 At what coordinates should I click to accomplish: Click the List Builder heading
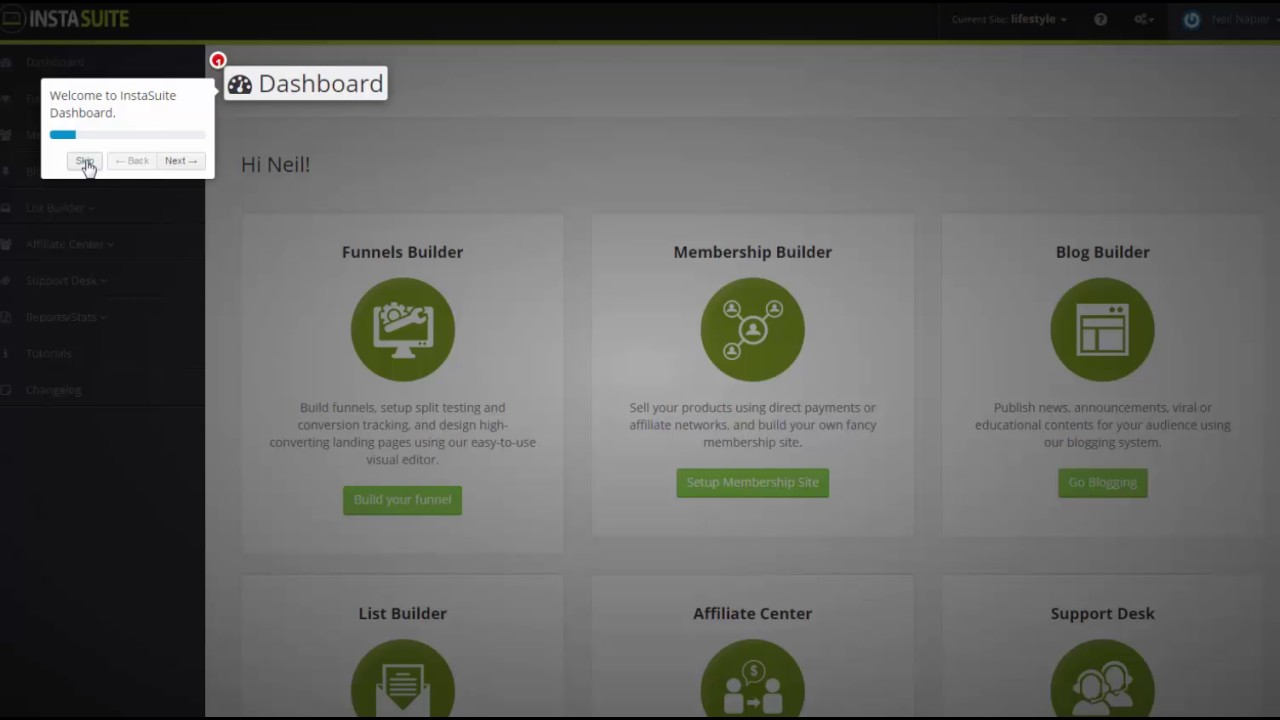[403, 613]
